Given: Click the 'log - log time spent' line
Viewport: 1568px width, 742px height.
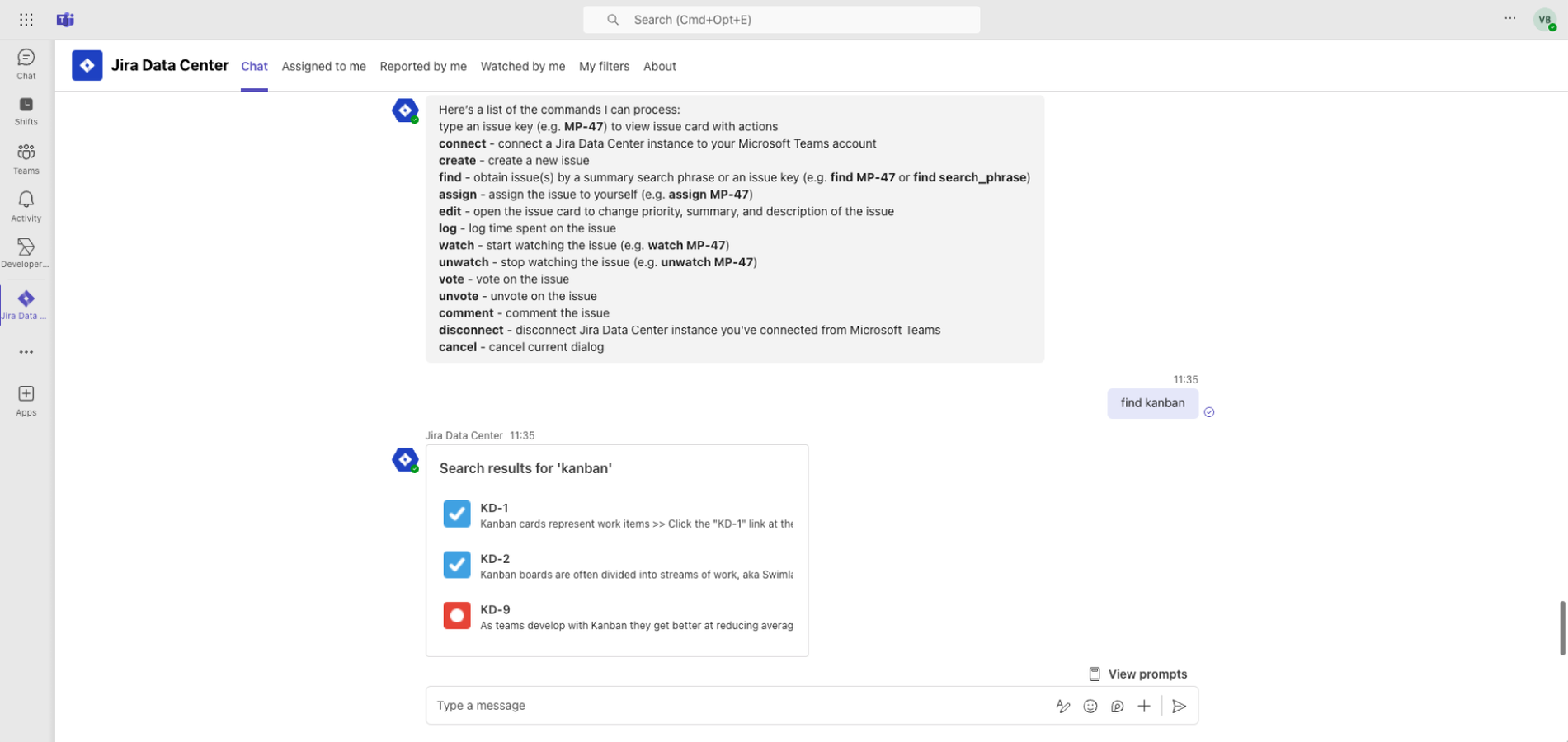Looking at the screenshot, I should coord(527,228).
